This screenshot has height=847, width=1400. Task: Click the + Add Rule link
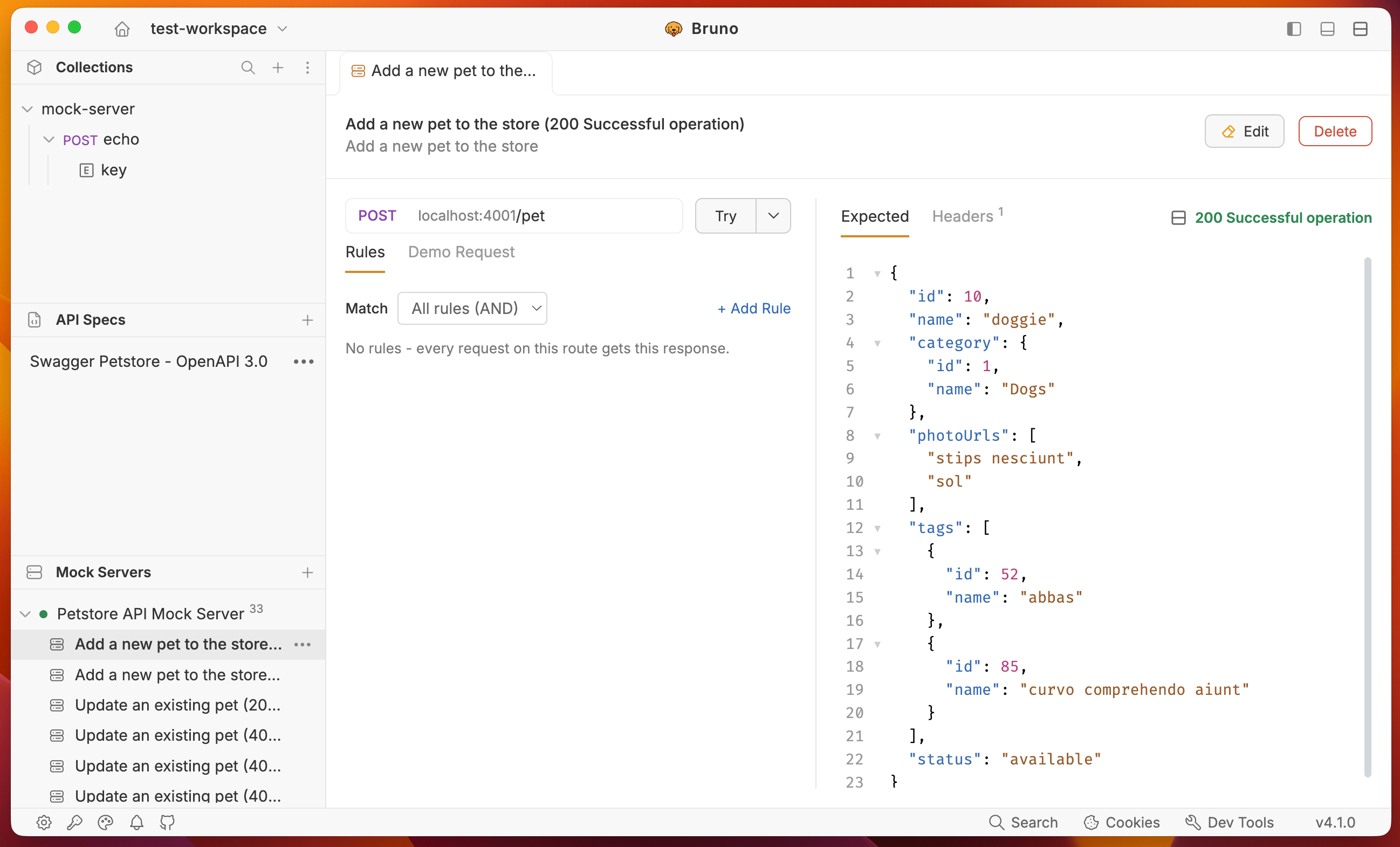(x=753, y=308)
